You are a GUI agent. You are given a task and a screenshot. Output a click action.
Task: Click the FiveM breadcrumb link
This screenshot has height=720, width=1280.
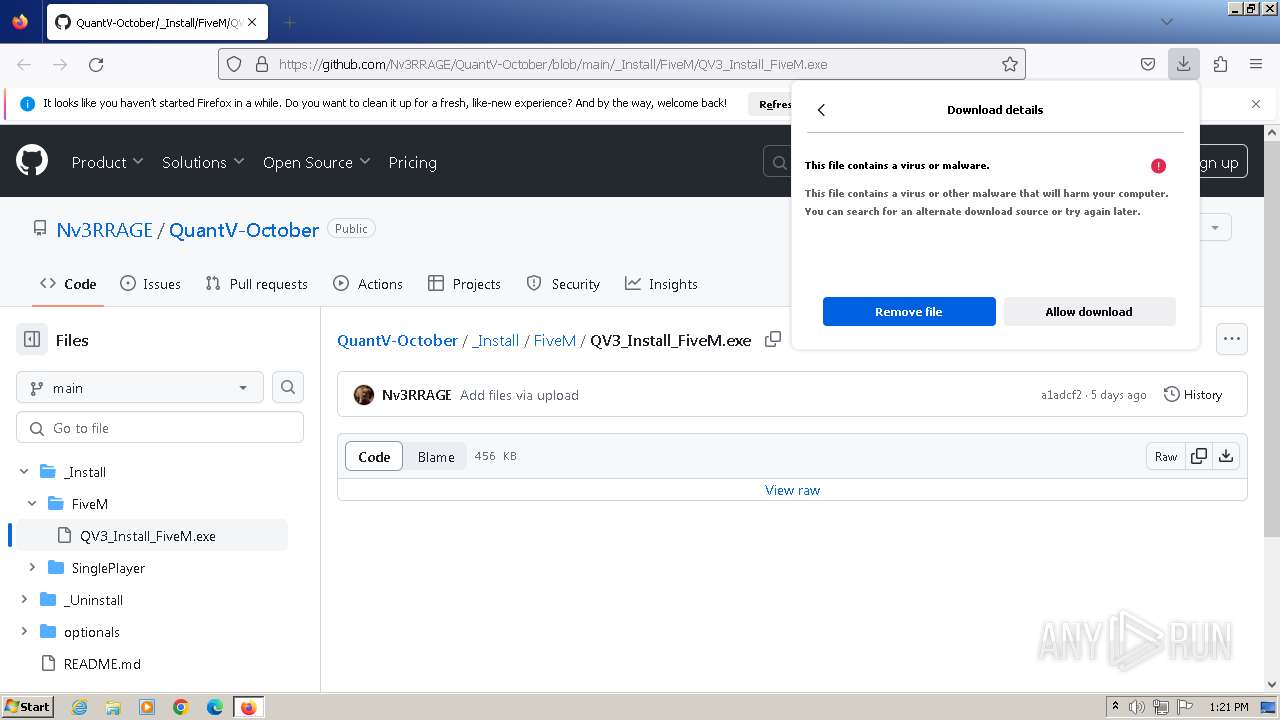pos(555,340)
